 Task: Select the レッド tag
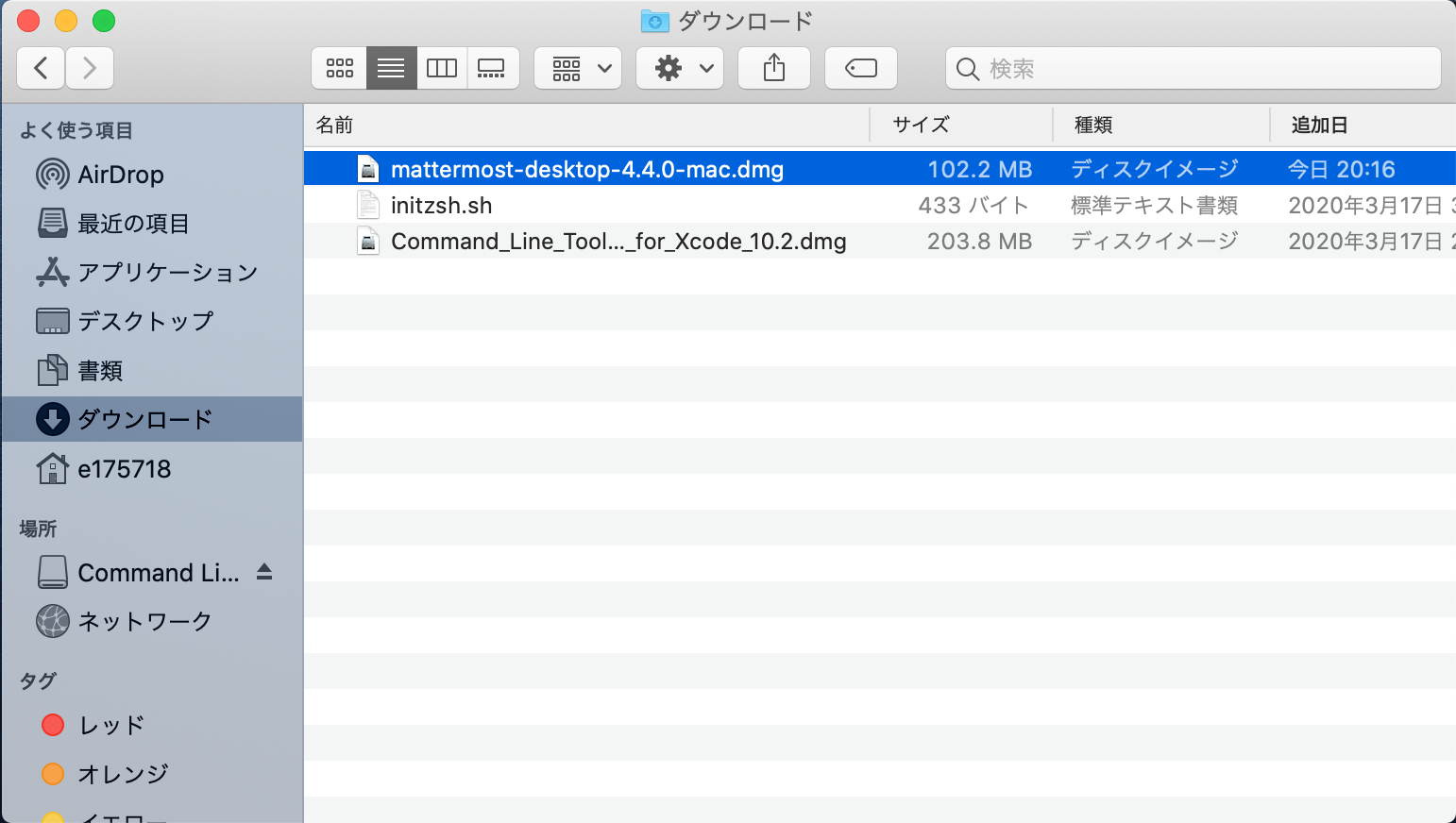151,725
